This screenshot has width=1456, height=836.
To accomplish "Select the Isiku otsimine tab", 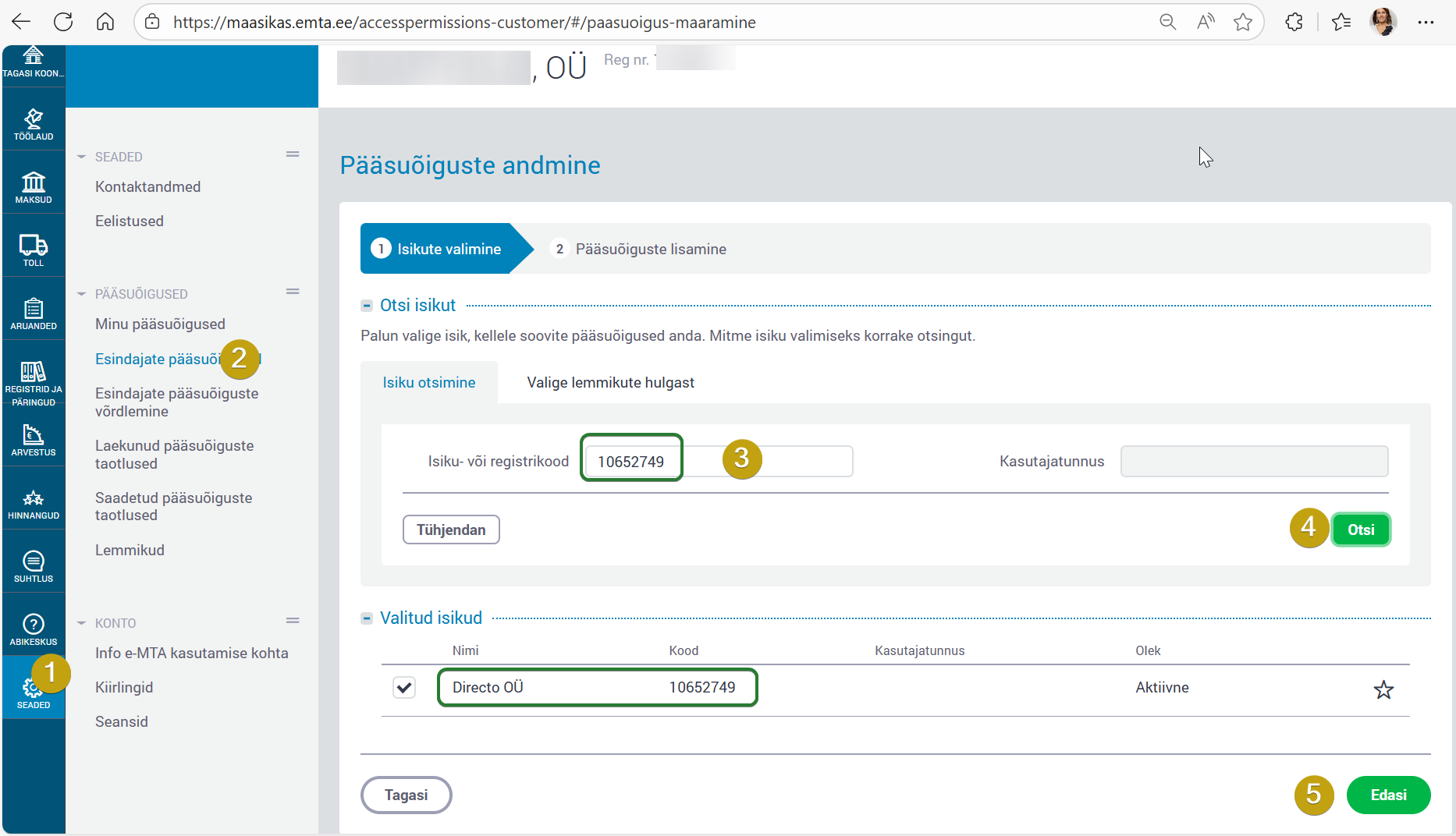I will pos(428,383).
